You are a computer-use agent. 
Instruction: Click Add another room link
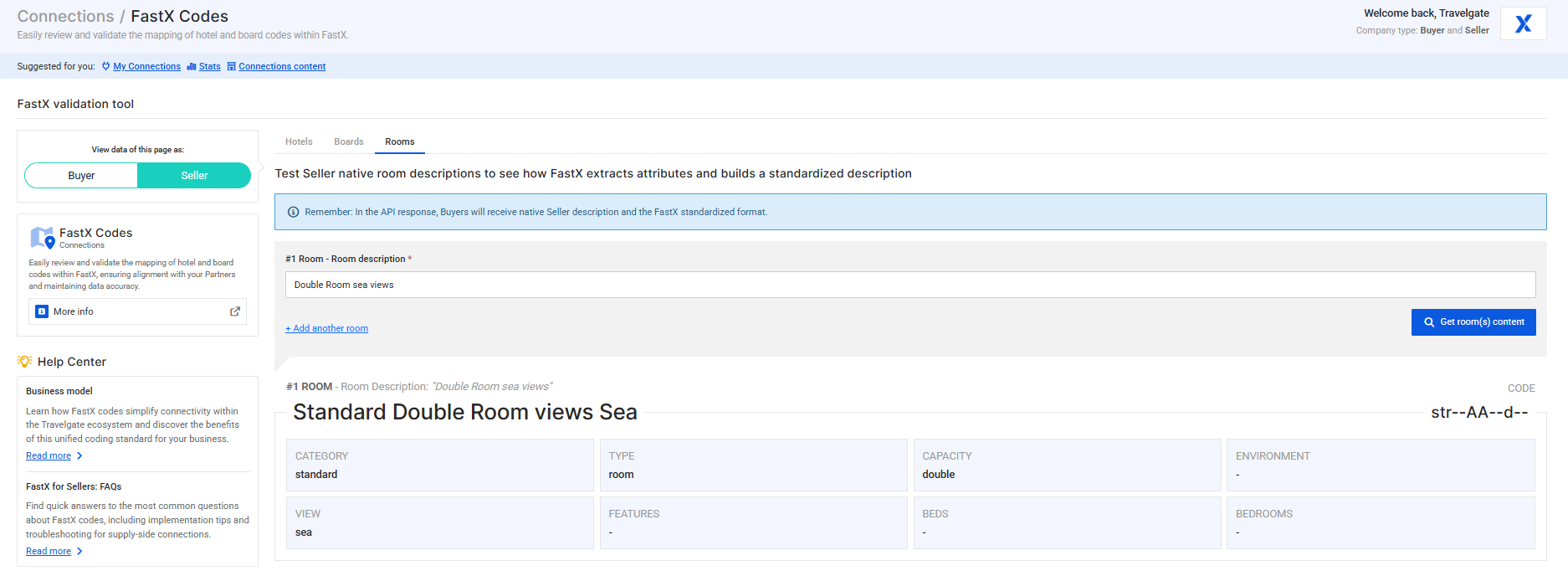coord(326,328)
